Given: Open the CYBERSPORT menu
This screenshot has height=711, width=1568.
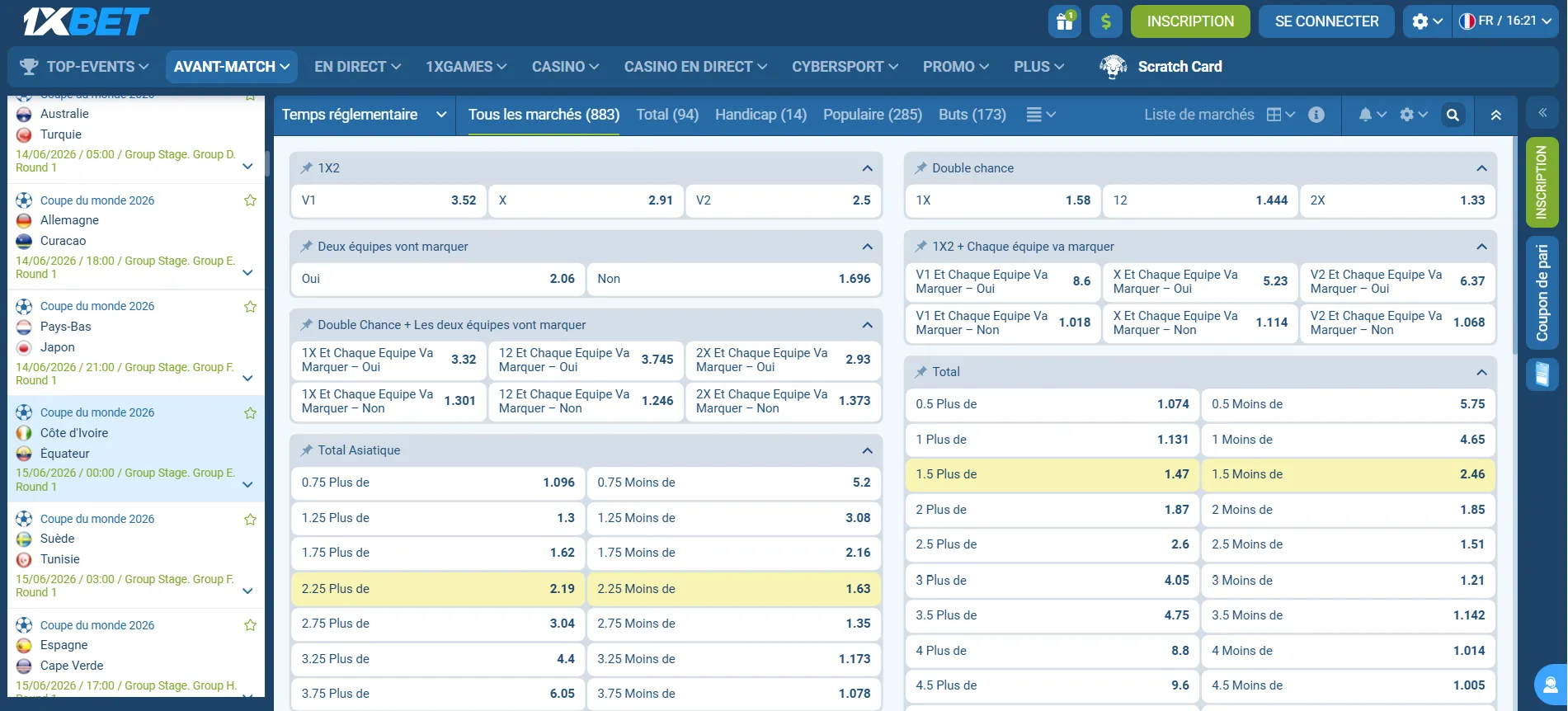Looking at the screenshot, I should [845, 67].
